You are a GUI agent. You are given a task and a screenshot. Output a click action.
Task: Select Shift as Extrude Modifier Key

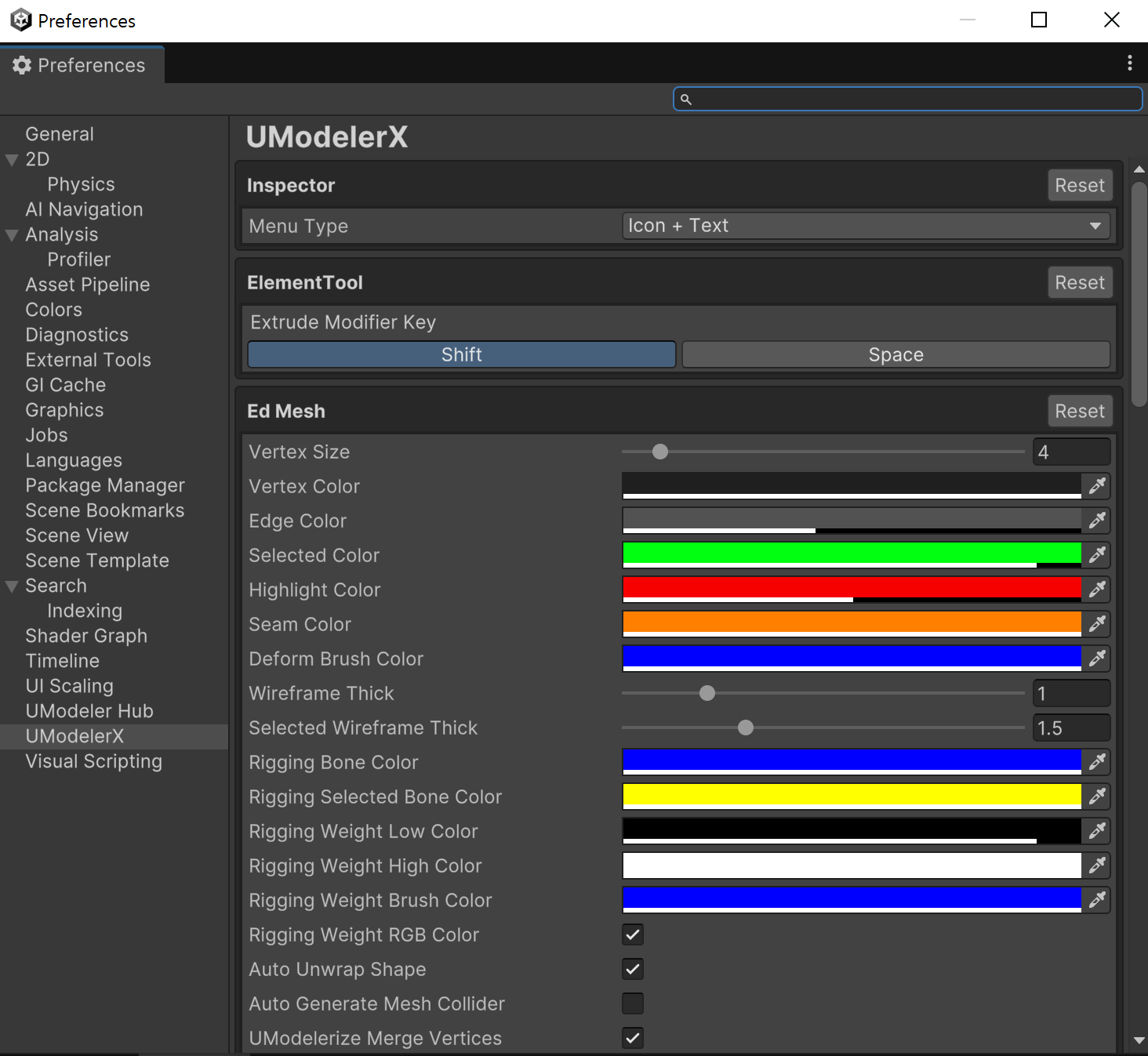click(462, 354)
